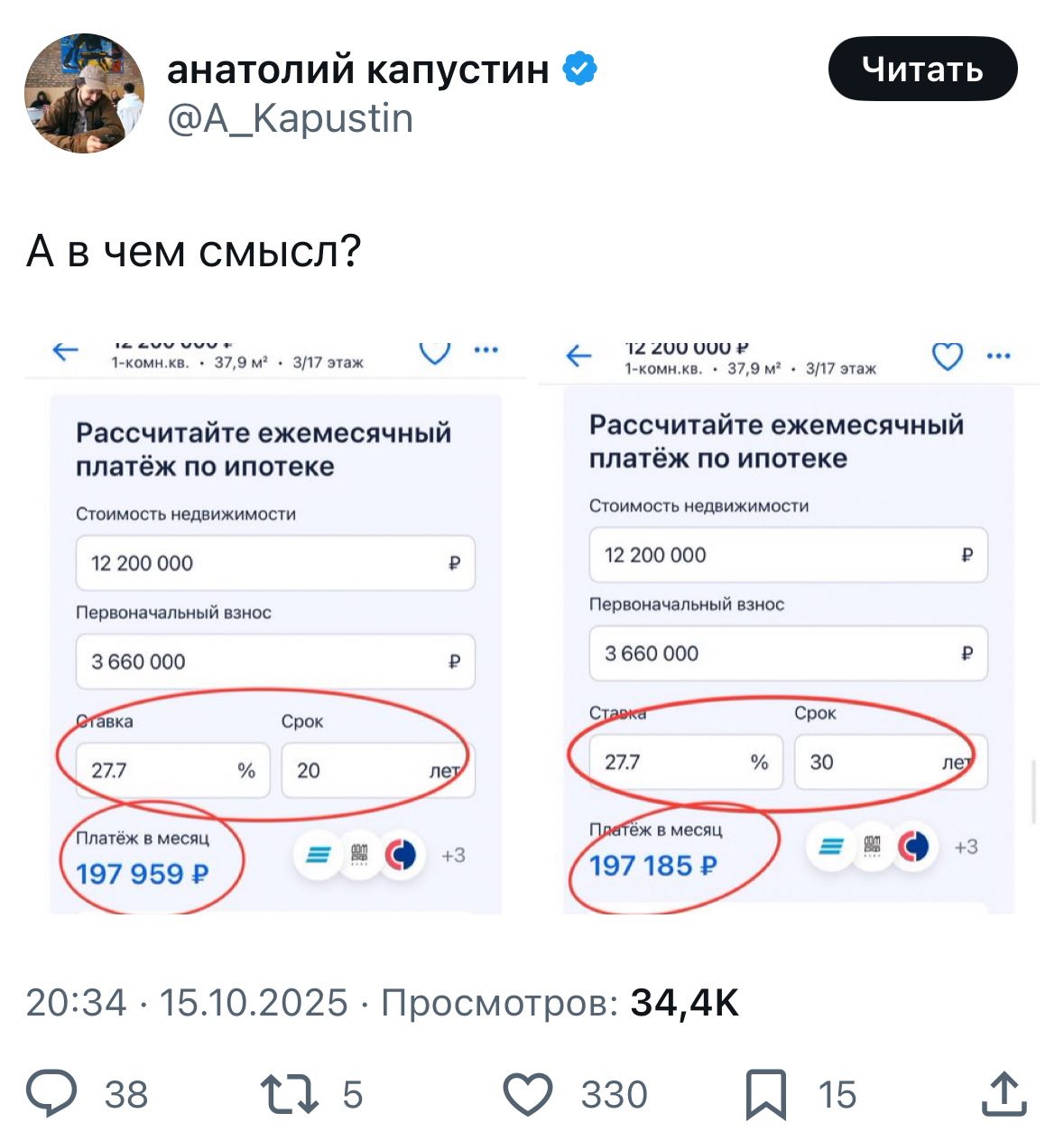This screenshot has width=1064, height=1141.
Task: Like the tweet with heart icon
Action: pyautogui.click(x=527, y=1093)
